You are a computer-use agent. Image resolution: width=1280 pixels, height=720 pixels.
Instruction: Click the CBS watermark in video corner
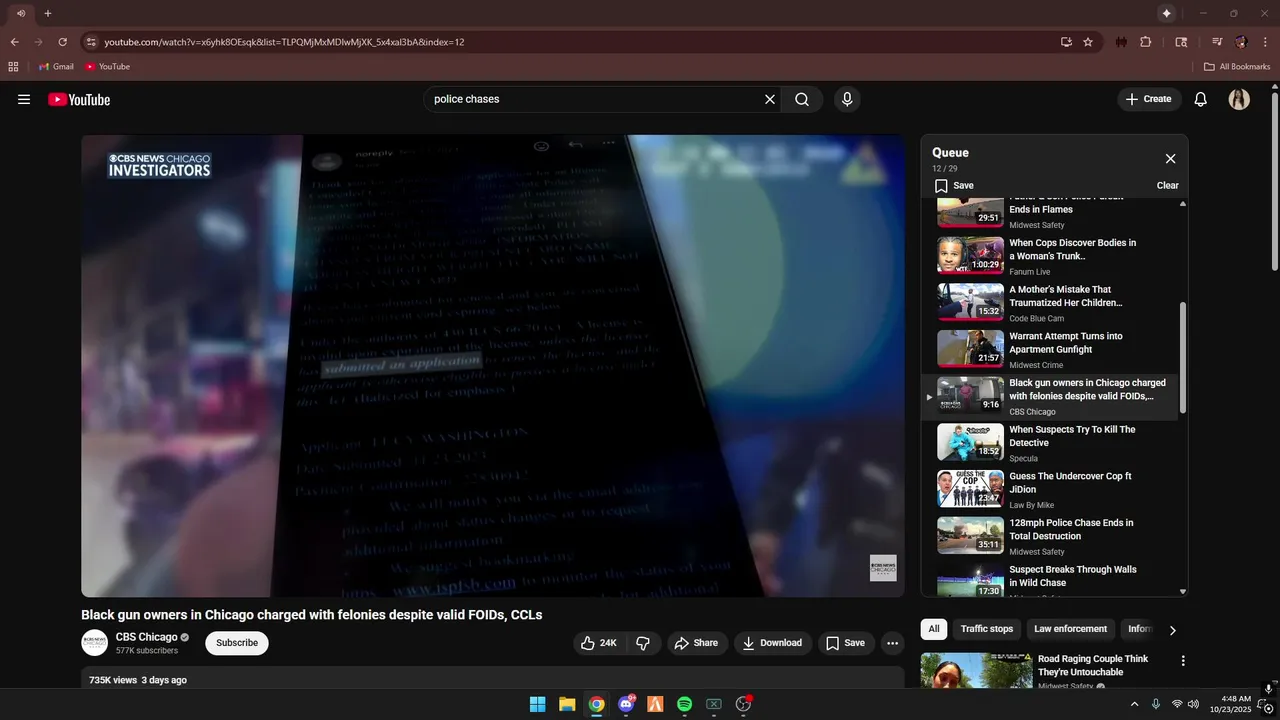[x=883, y=568]
